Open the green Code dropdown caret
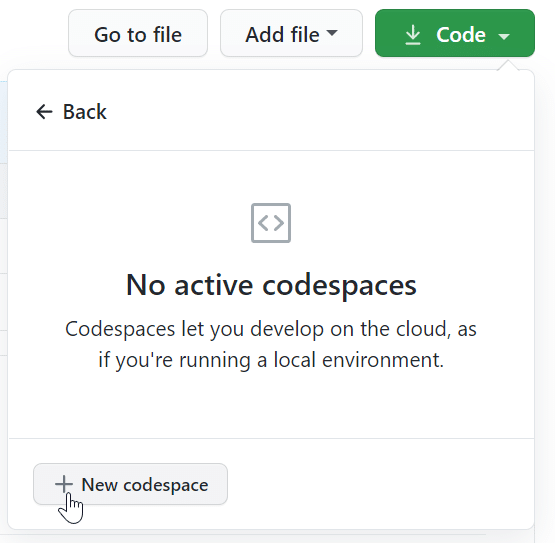The image size is (555, 543). point(503,36)
